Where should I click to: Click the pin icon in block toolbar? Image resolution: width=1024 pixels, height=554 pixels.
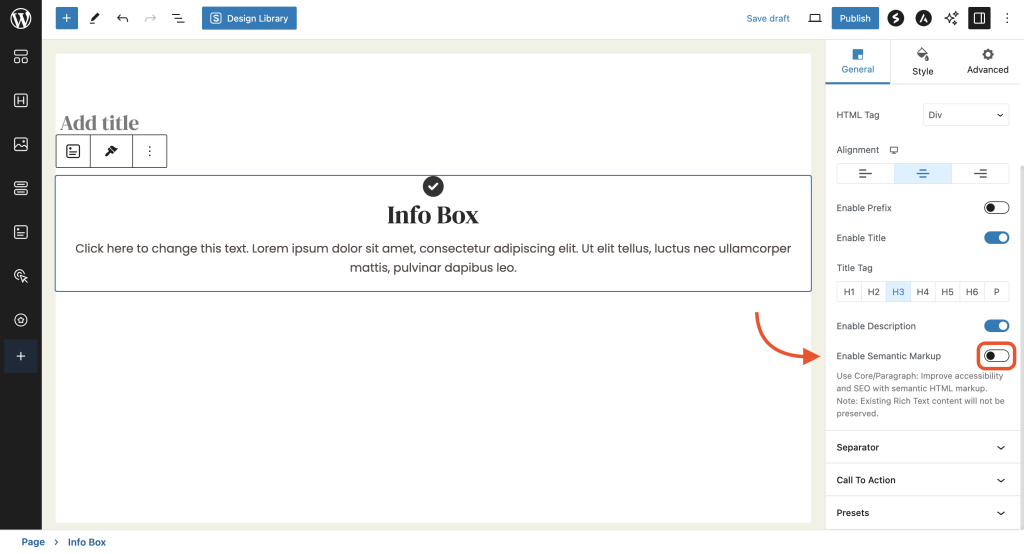tap(111, 151)
